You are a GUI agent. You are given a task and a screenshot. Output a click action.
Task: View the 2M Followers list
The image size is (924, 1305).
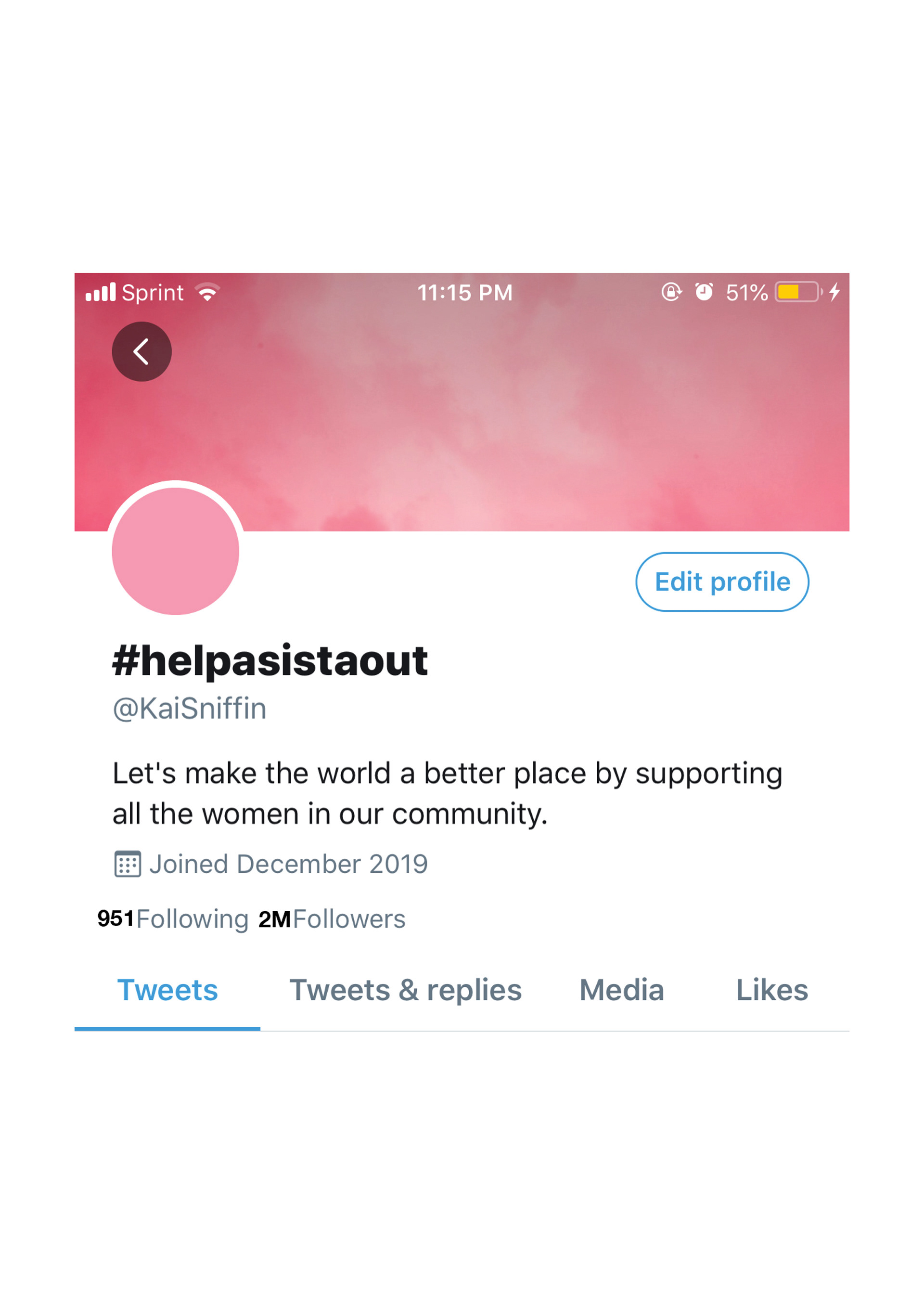pos(332,918)
